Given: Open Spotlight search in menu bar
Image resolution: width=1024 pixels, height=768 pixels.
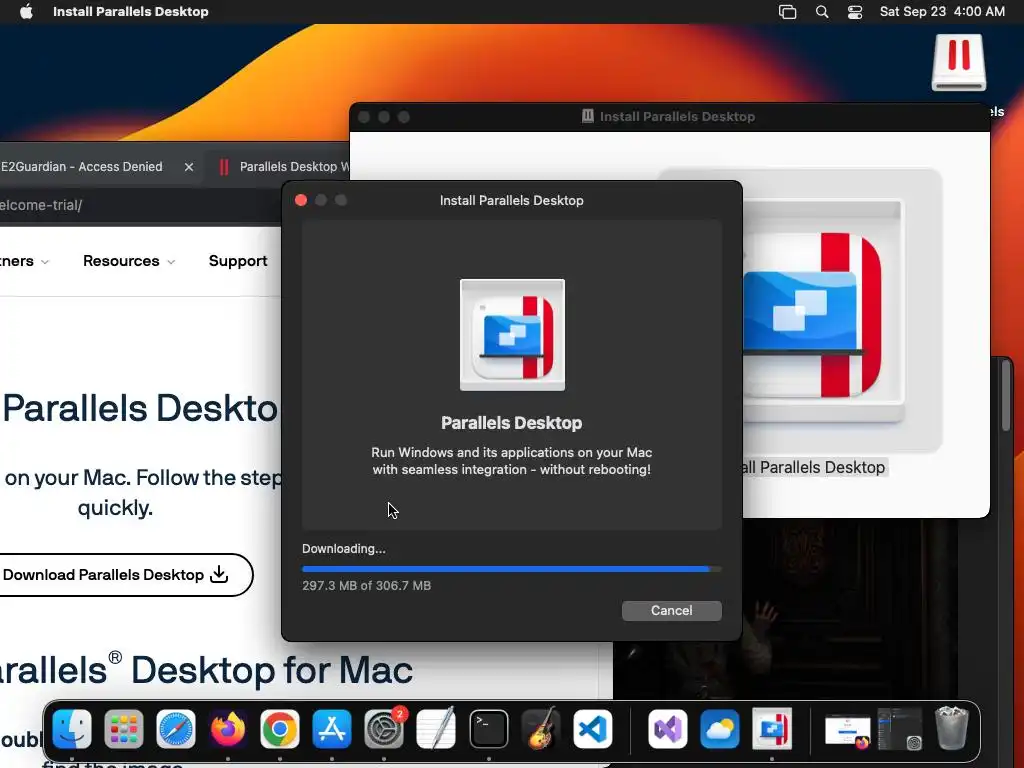Looking at the screenshot, I should [822, 12].
